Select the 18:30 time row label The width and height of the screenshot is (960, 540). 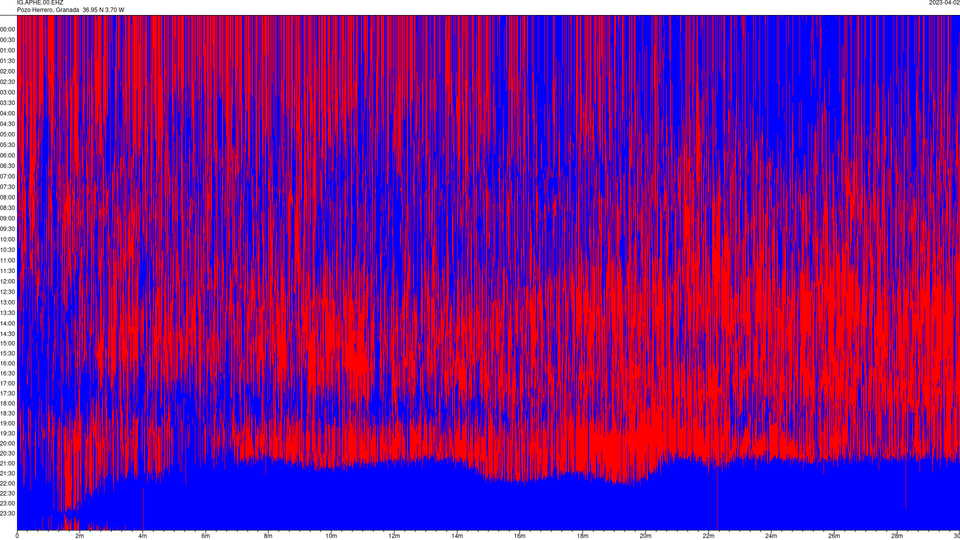(x=7, y=413)
